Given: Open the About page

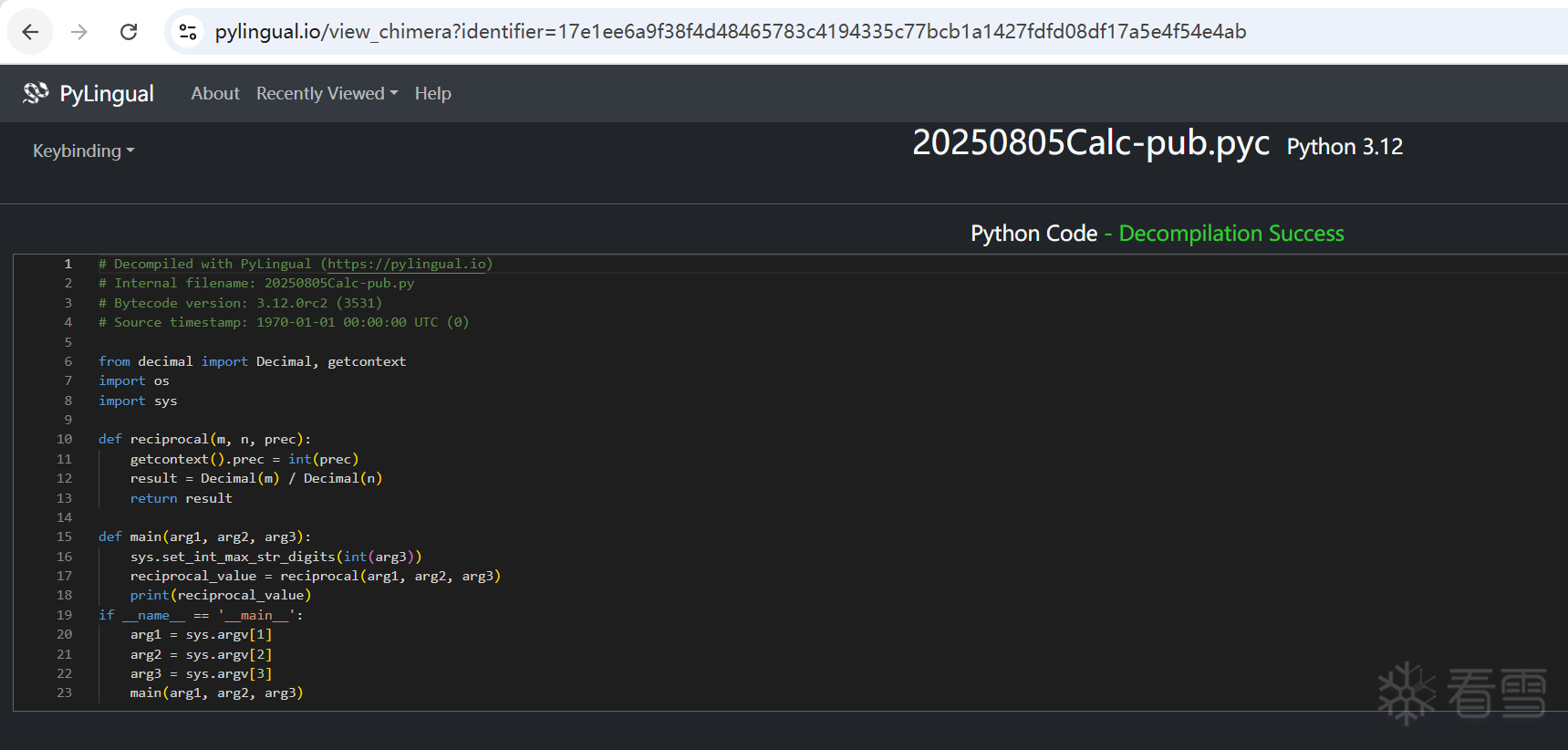Looking at the screenshot, I should point(215,94).
